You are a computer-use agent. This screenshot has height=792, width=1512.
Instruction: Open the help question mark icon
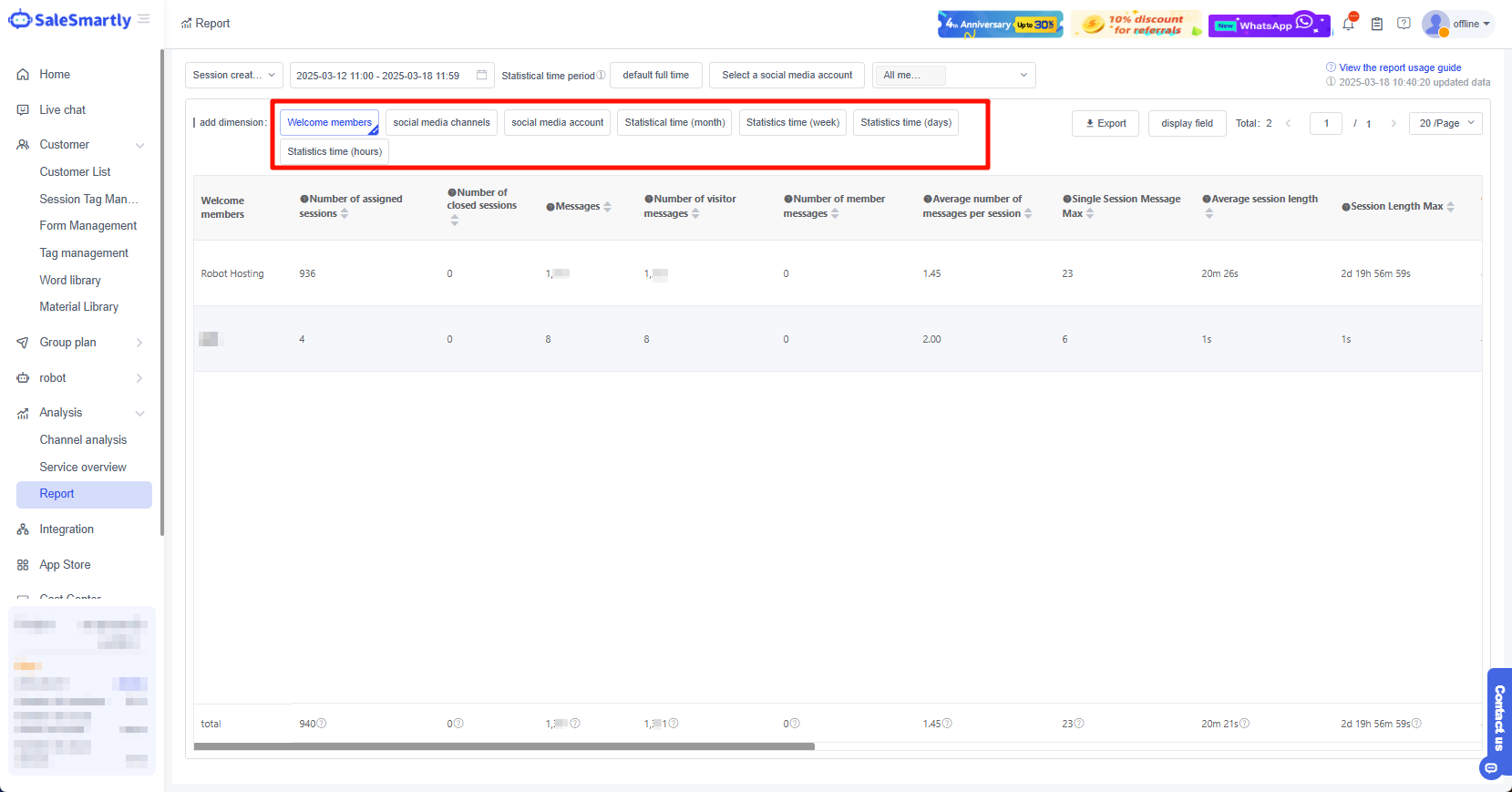[1404, 24]
